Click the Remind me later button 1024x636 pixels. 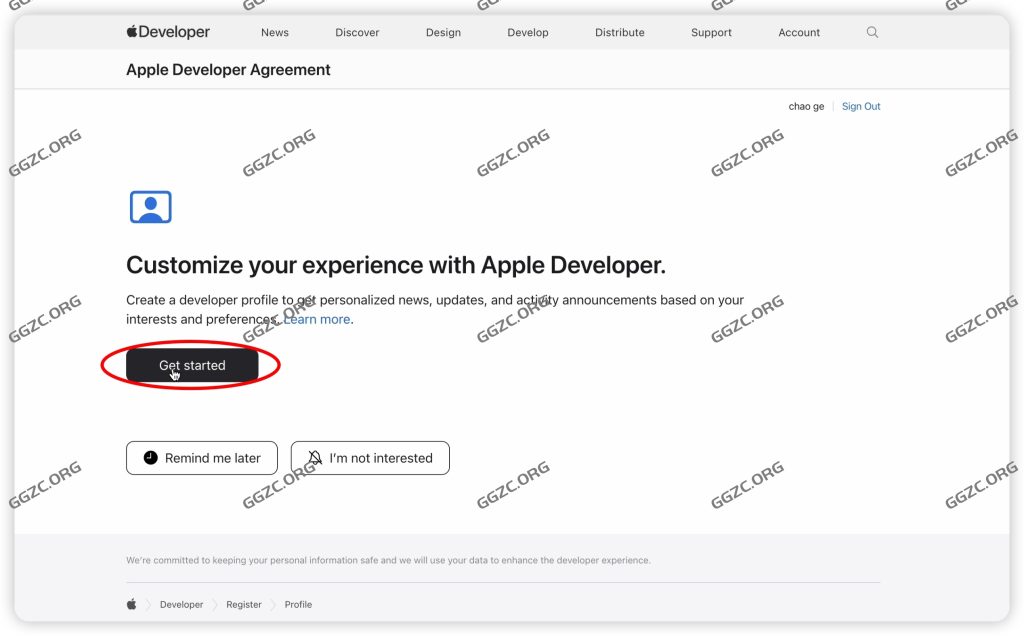pyautogui.click(x=201, y=457)
